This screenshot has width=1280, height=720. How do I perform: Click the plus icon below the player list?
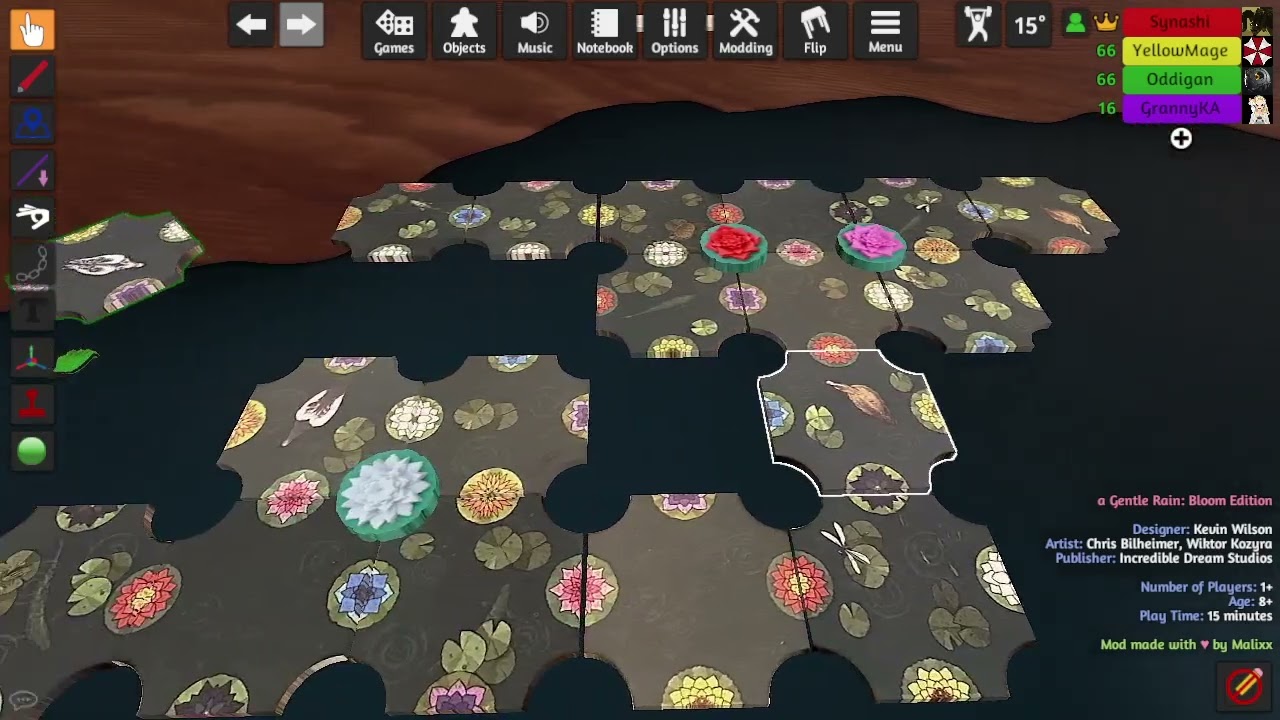pos(1181,139)
